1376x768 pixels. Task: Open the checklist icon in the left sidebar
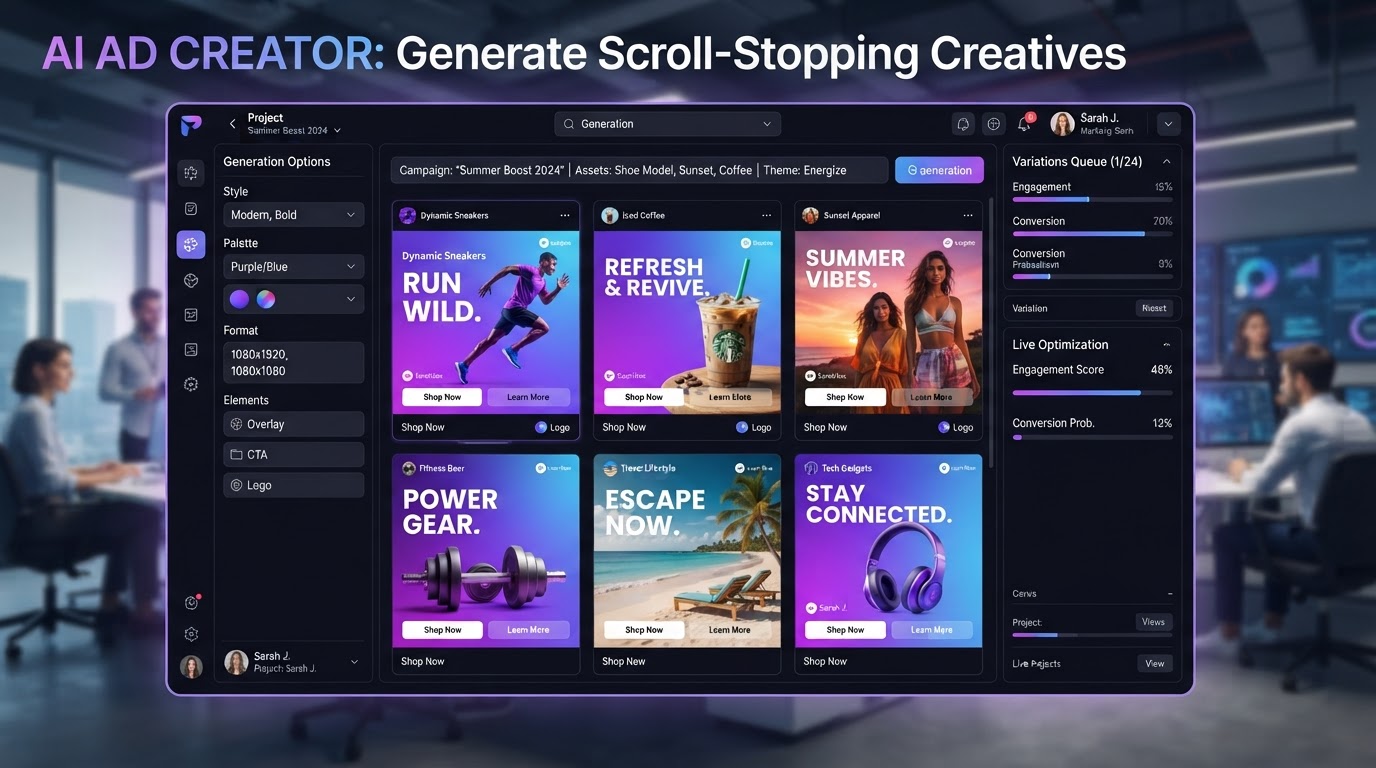coord(191,209)
